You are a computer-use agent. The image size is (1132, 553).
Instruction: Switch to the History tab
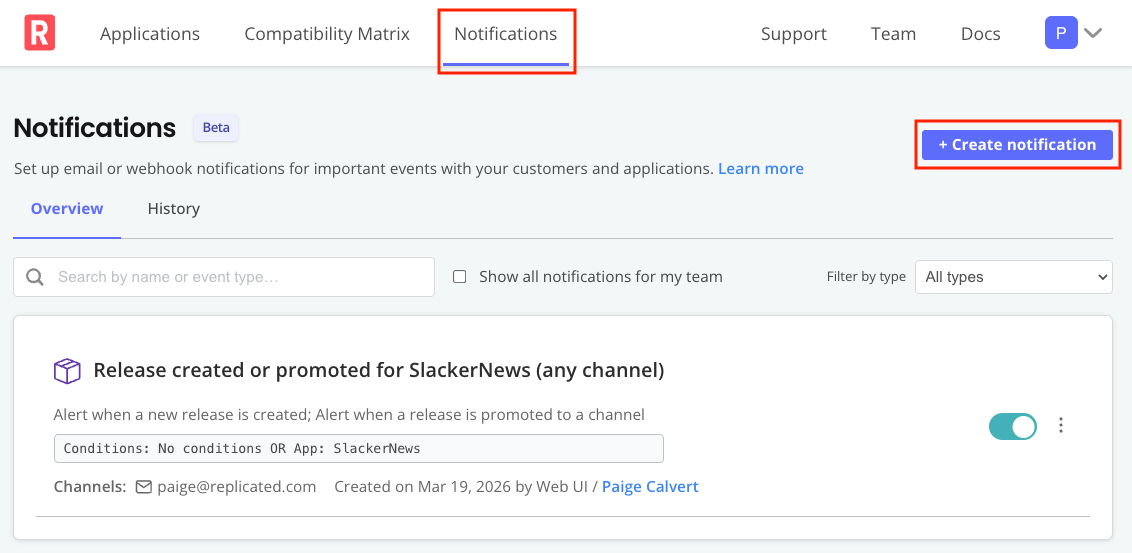point(173,209)
